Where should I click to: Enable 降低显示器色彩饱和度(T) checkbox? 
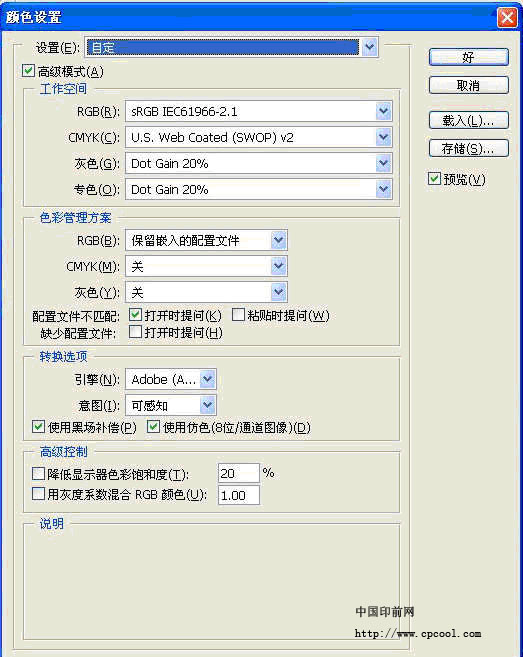click(38, 474)
